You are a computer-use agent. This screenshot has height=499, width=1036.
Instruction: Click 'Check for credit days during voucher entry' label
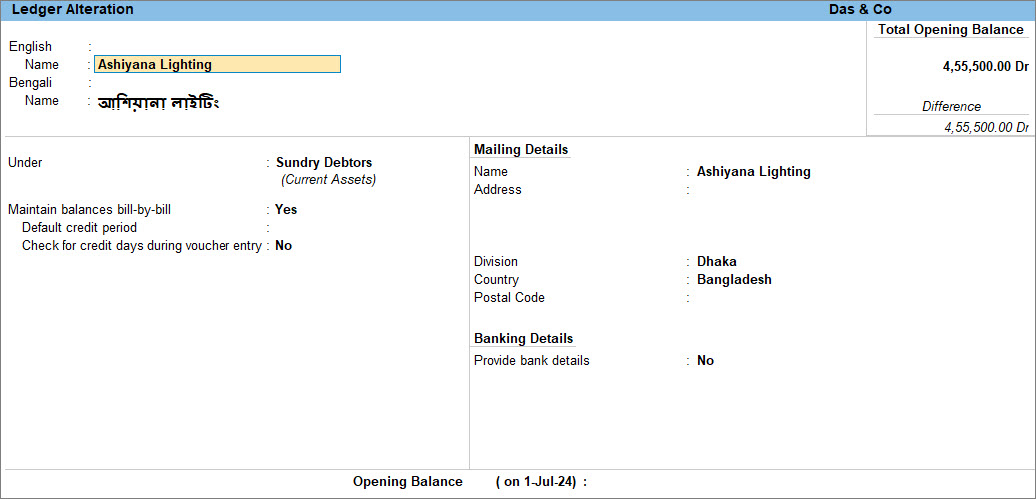tap(141, 245)
